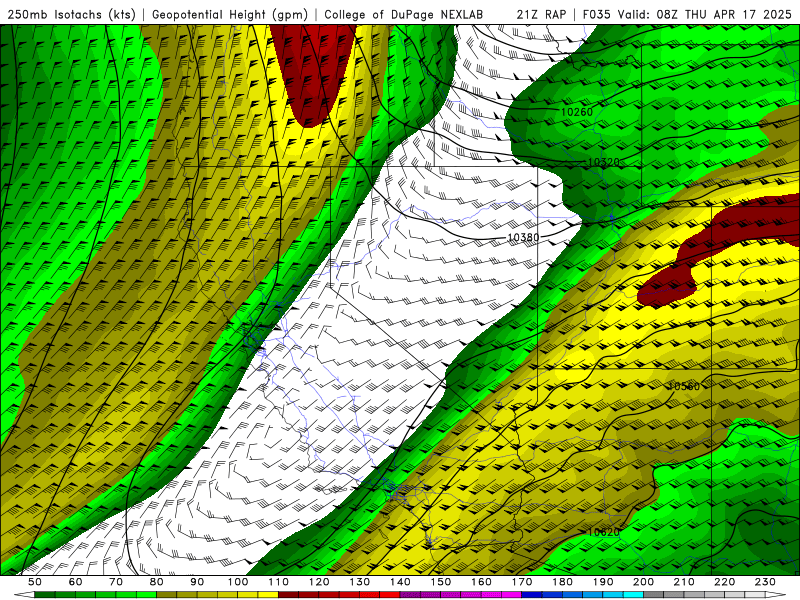
Task: Click the olive swatch right of 80
Action: pos(167,595)
